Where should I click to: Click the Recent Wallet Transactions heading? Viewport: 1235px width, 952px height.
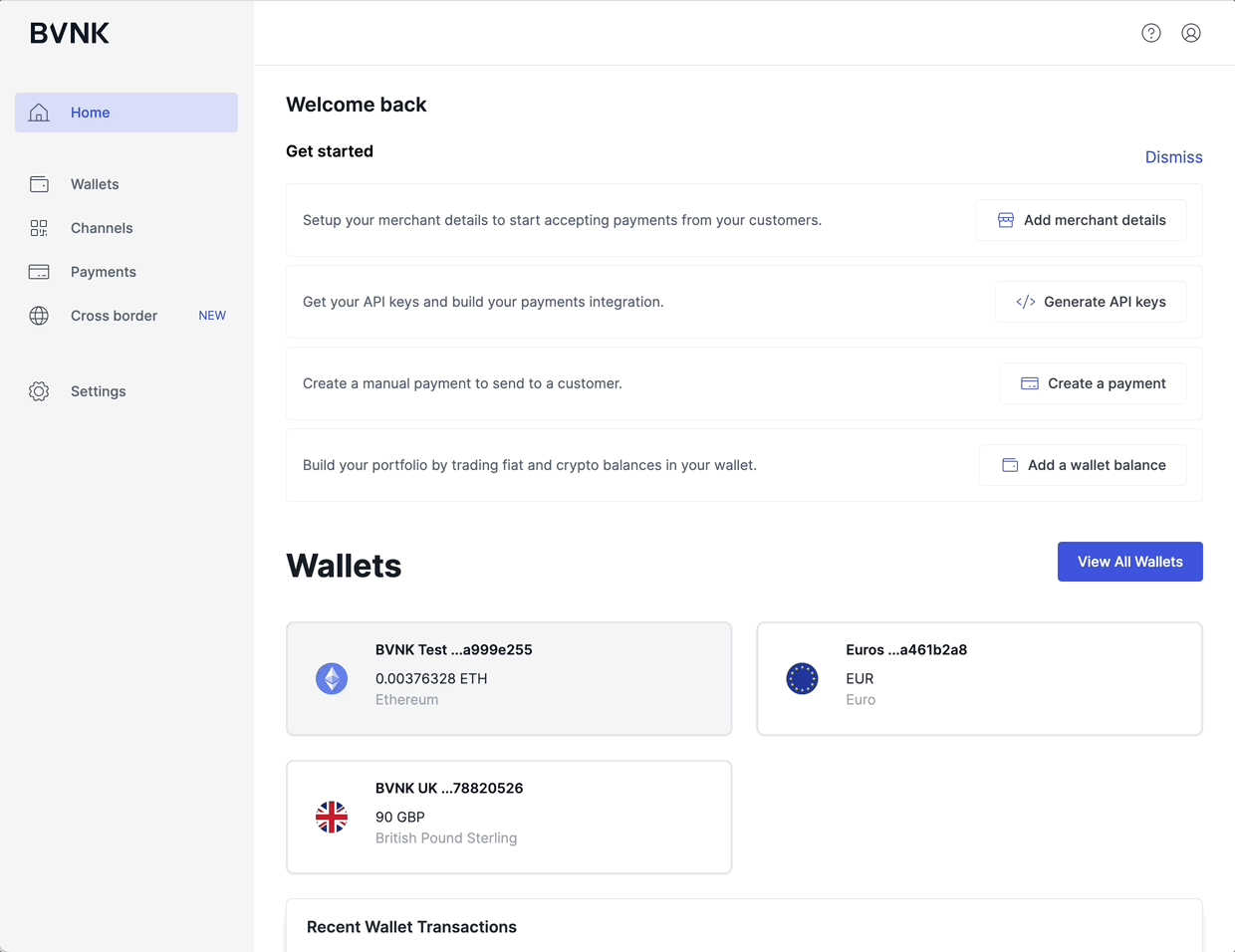(411, 927)
